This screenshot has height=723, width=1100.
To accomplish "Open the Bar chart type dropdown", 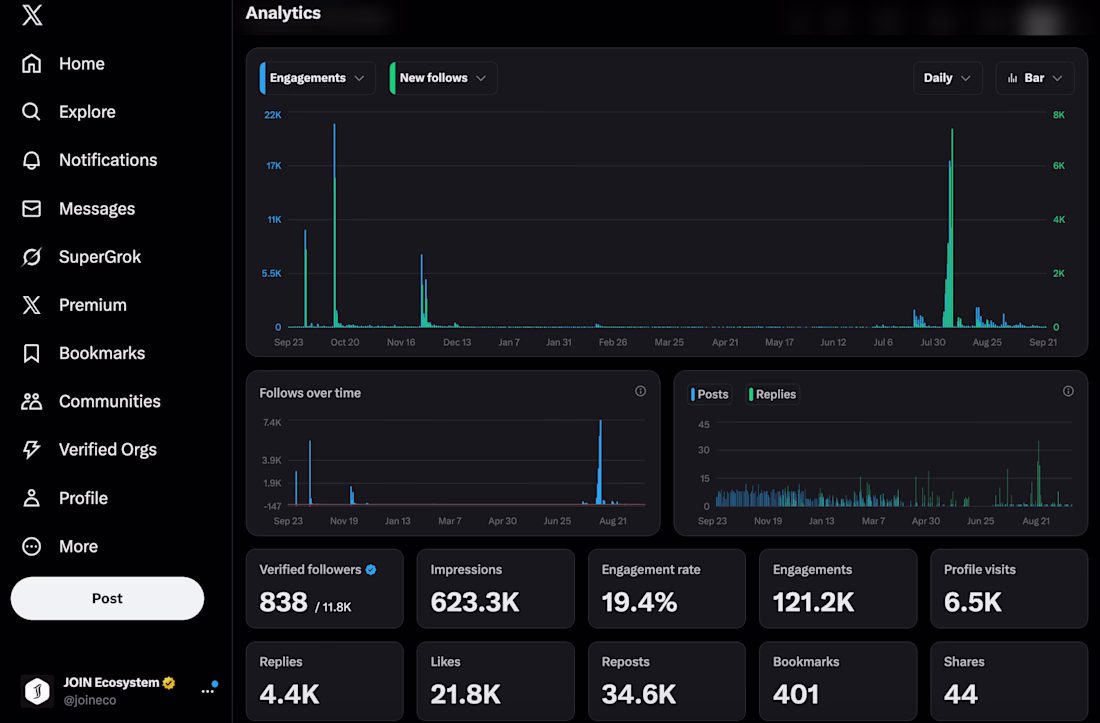I will (1035, 78).
